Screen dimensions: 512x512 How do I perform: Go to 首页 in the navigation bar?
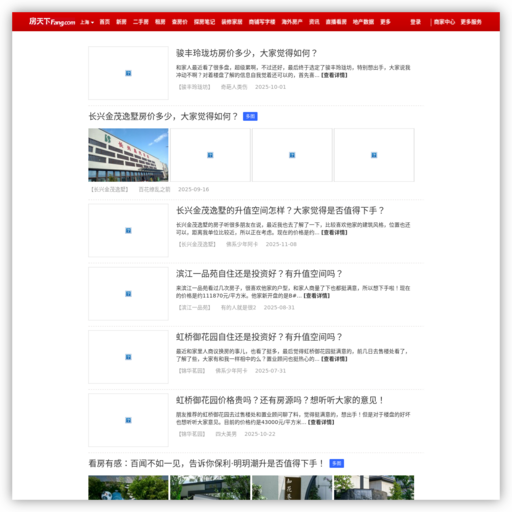[x=105, y=22]
